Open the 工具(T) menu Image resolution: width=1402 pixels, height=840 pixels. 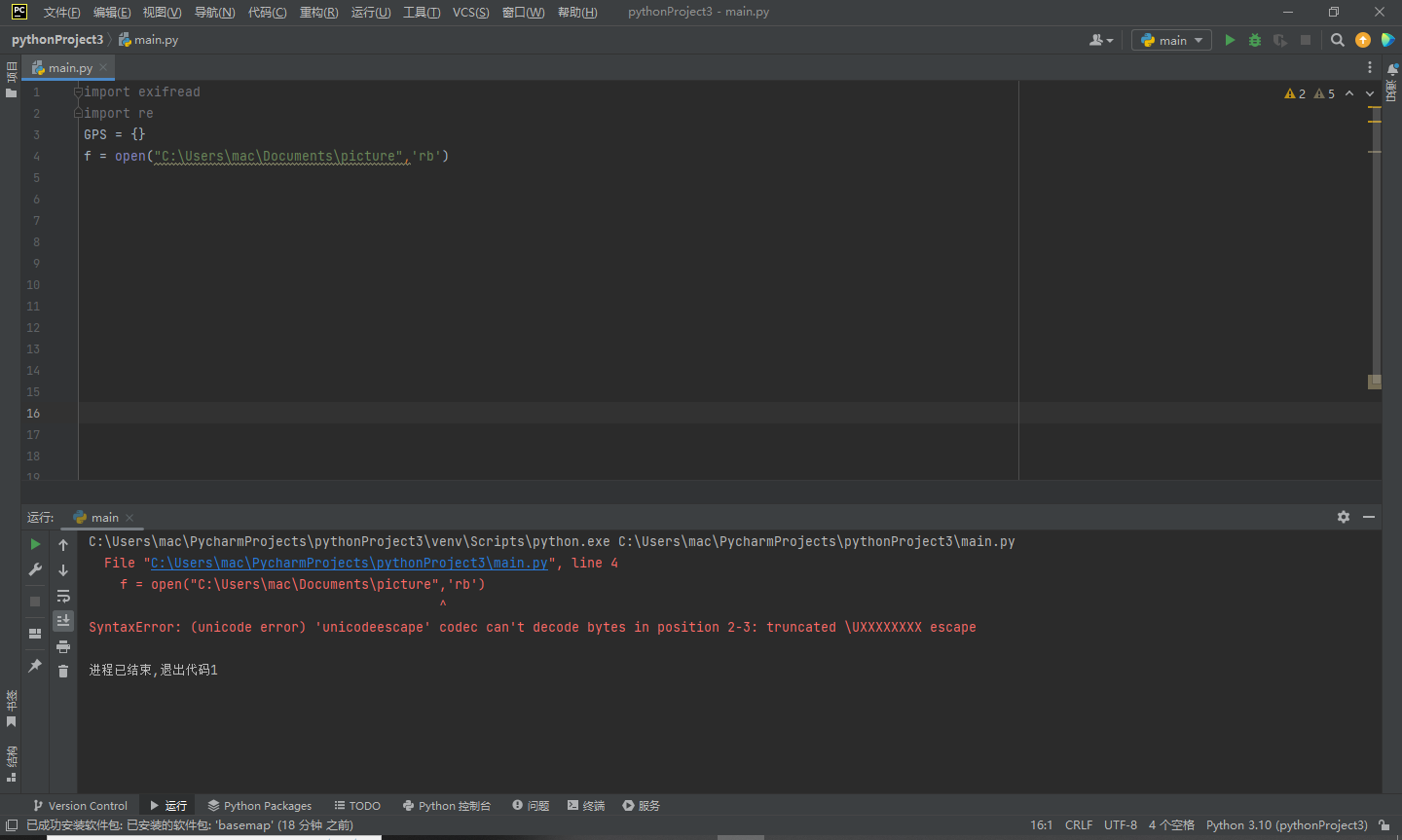[x=422, y=13]
